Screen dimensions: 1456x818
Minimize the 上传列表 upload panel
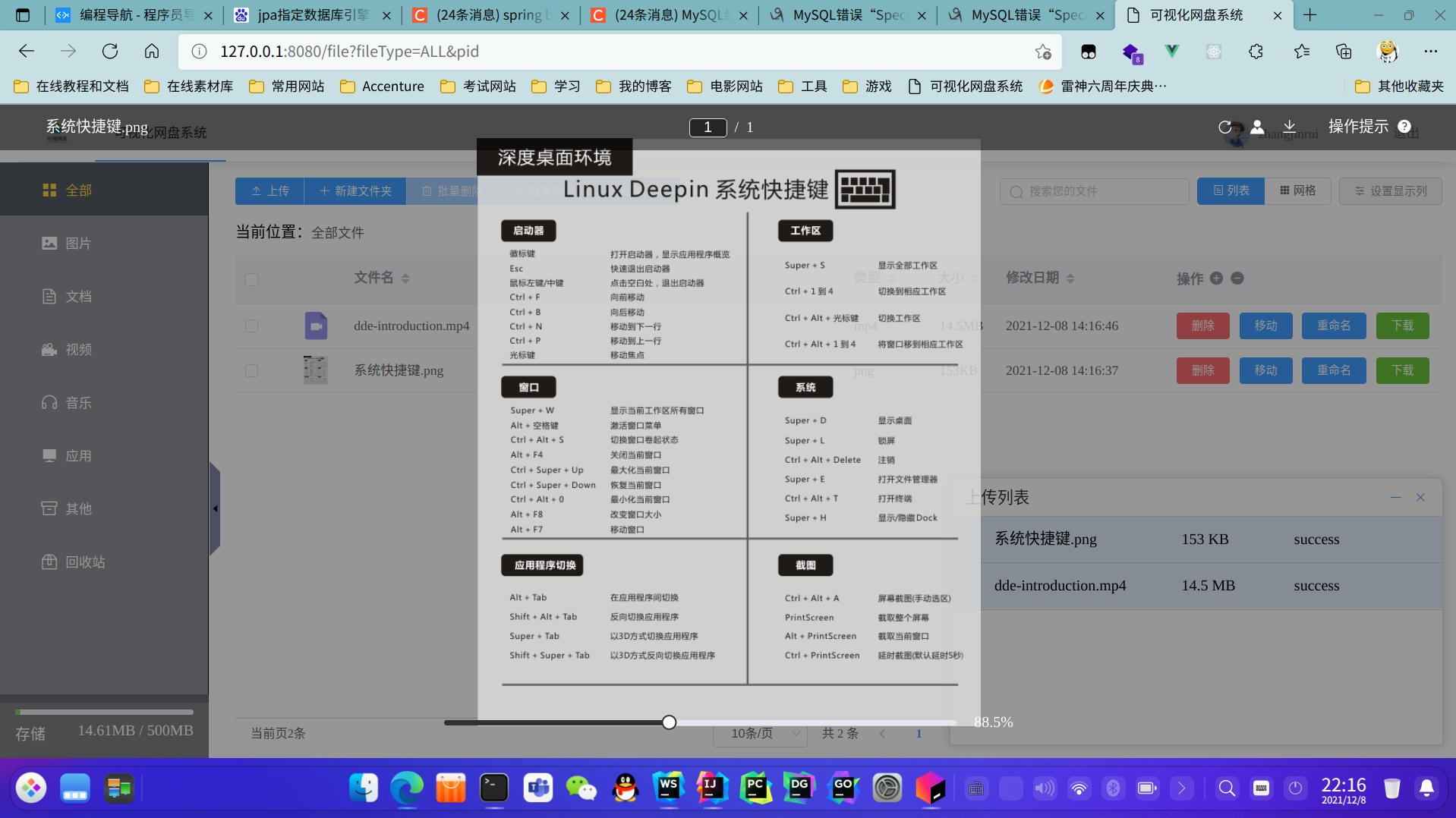click(x=1395, y=497)
